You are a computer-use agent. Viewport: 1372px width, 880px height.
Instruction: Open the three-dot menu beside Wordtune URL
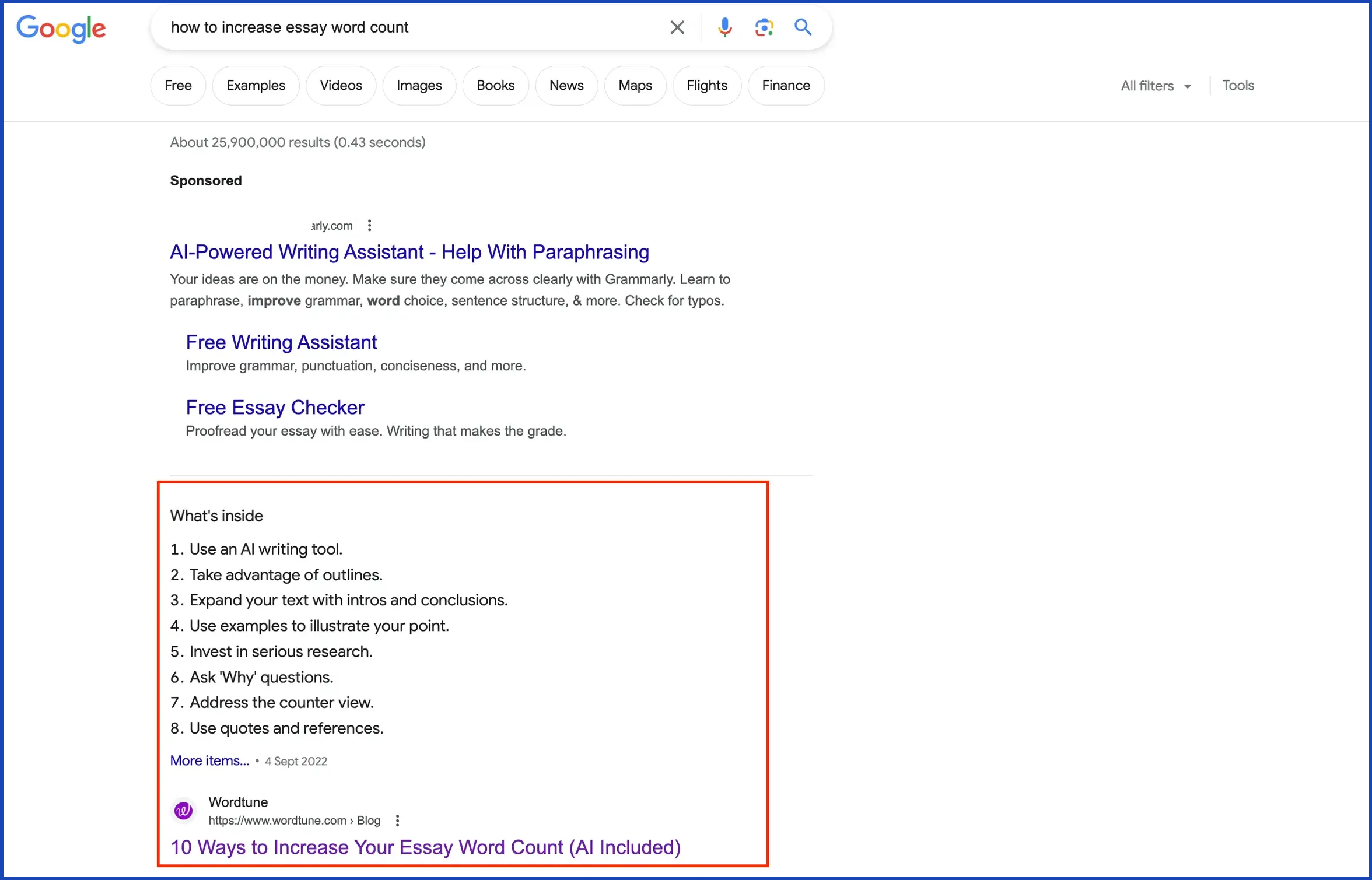397,821
